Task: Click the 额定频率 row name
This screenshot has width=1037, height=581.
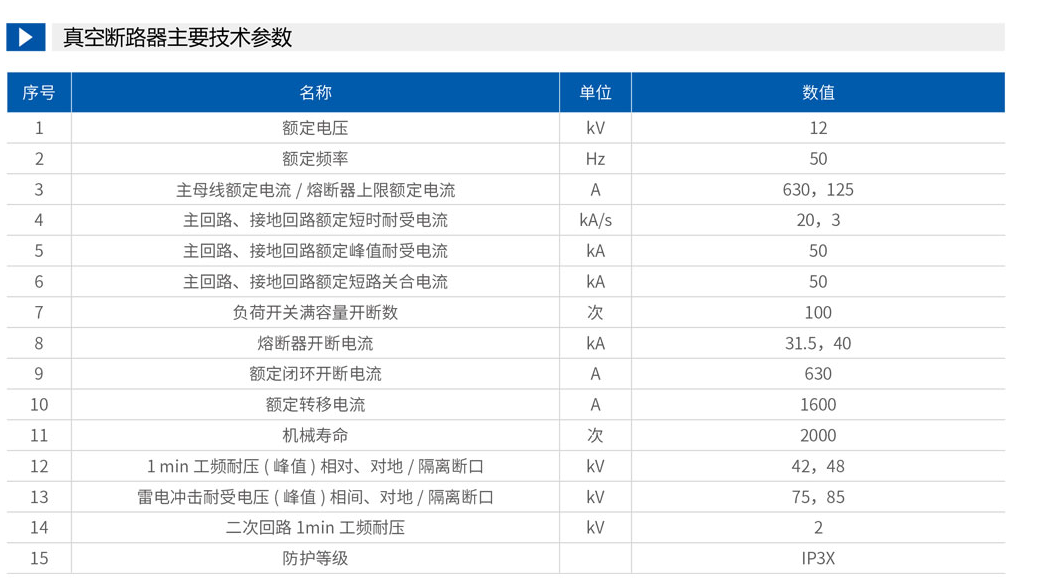Action: click(315, 159)
